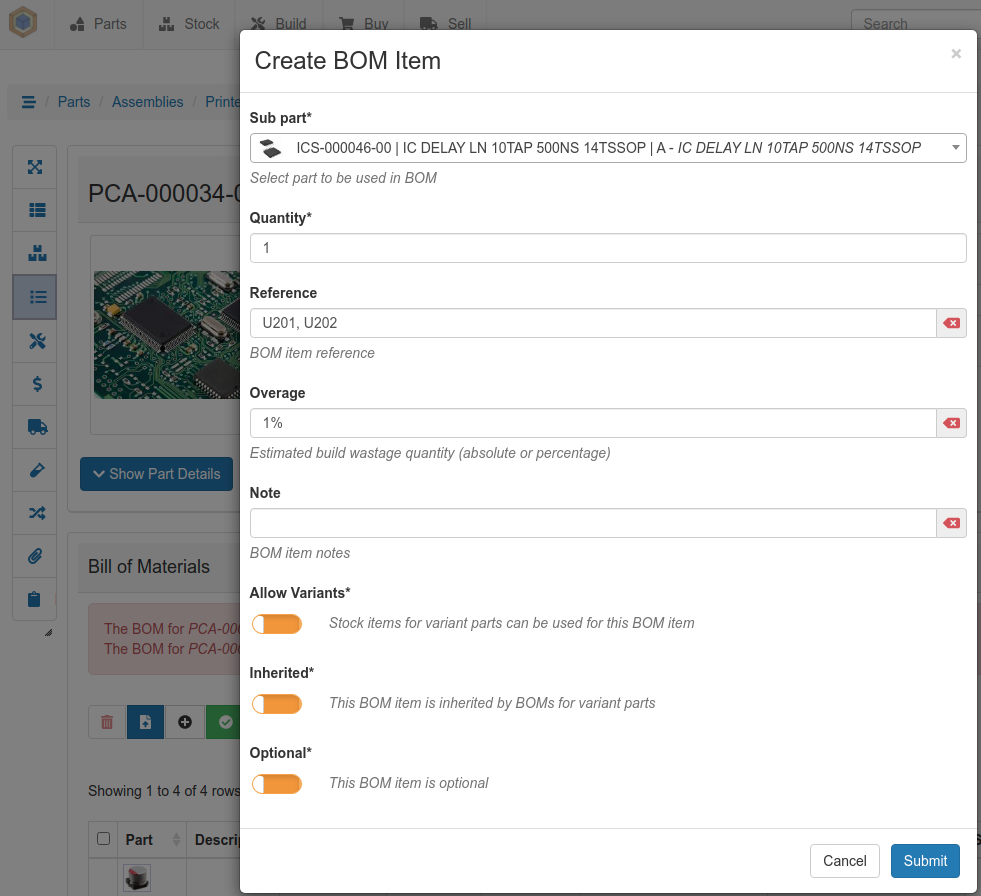Open the Sub part dropdown
Viewport: 981px width, 896px height.
607,148
